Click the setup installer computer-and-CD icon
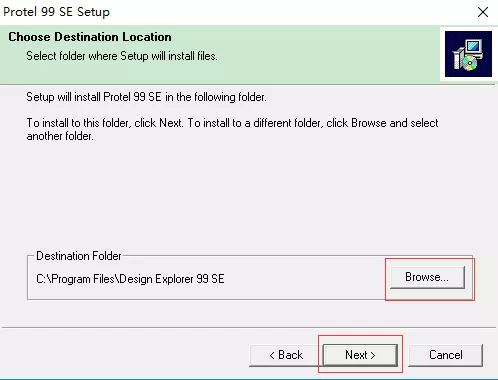 tap(468, 54)
